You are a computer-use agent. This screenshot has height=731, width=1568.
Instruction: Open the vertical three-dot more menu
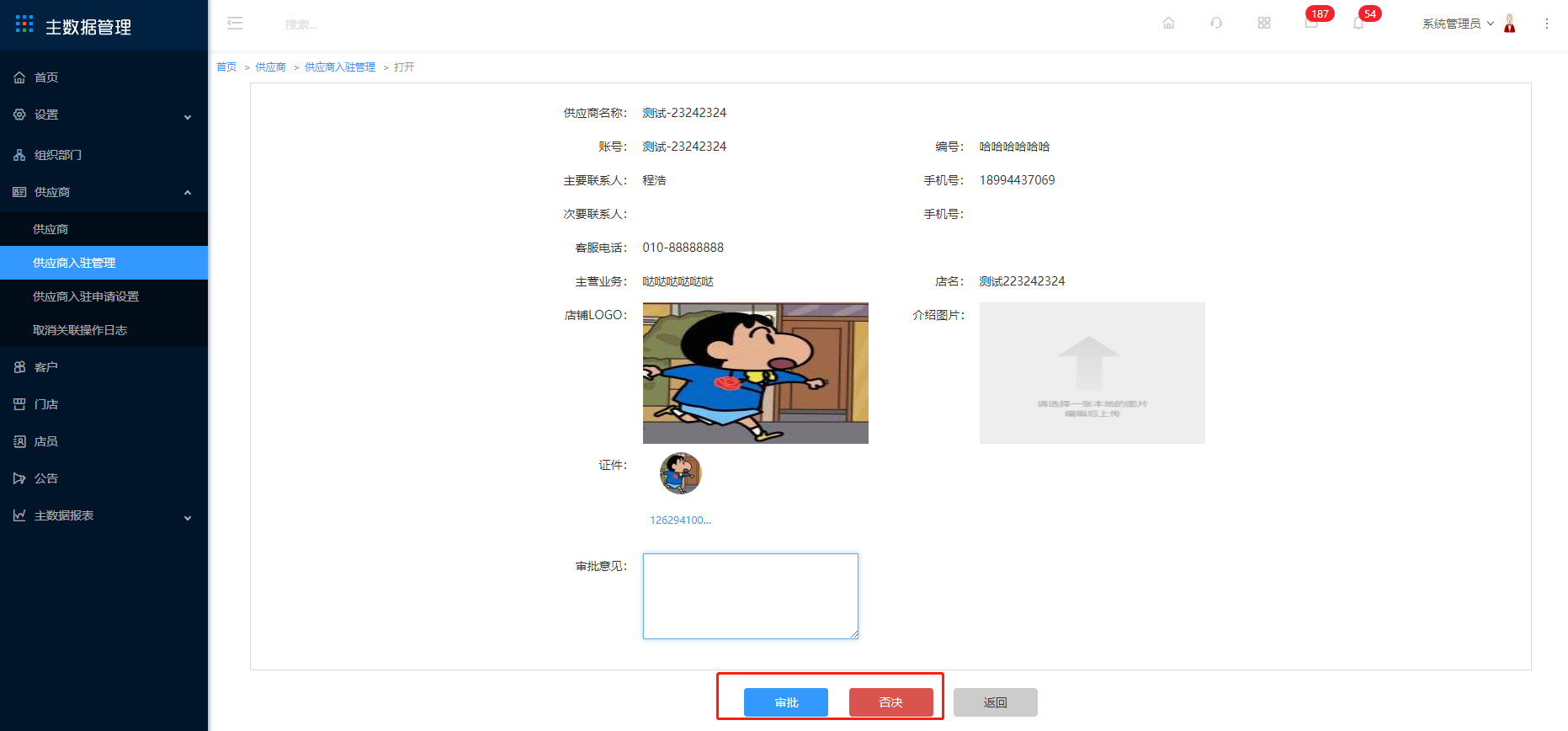tap(1547, 24)
